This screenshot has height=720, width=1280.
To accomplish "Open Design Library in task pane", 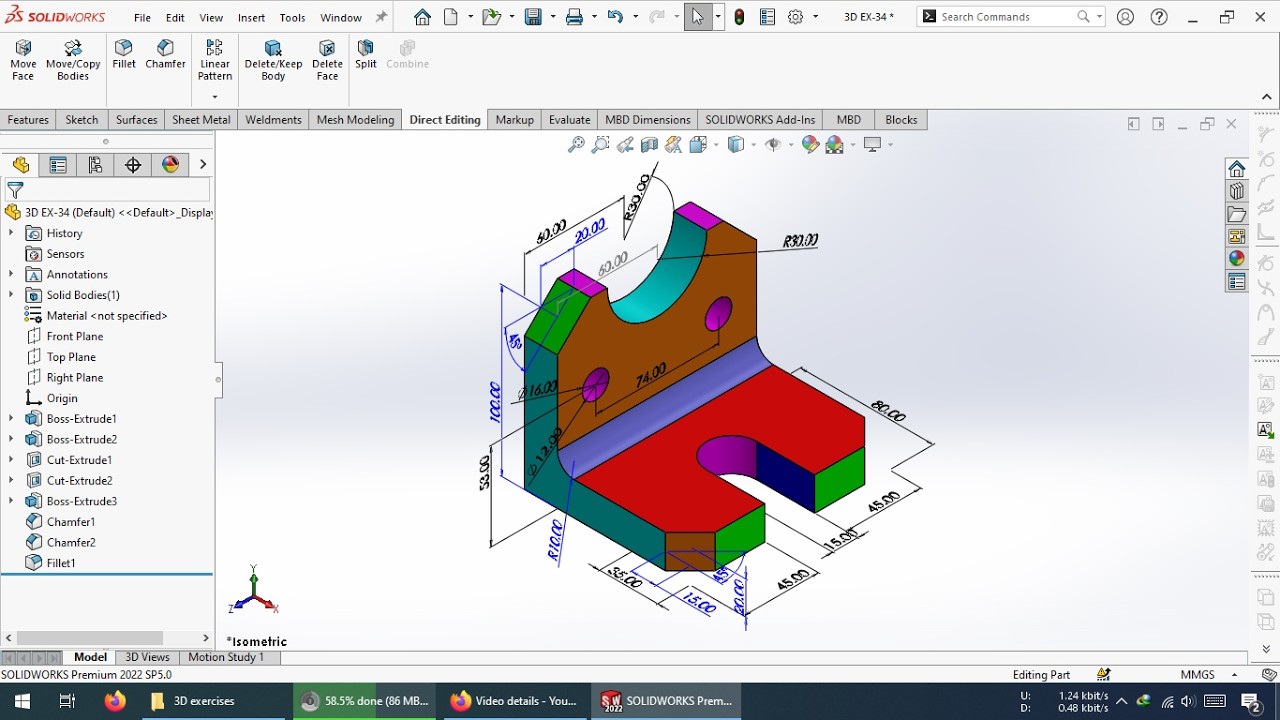I will 1237,191.
